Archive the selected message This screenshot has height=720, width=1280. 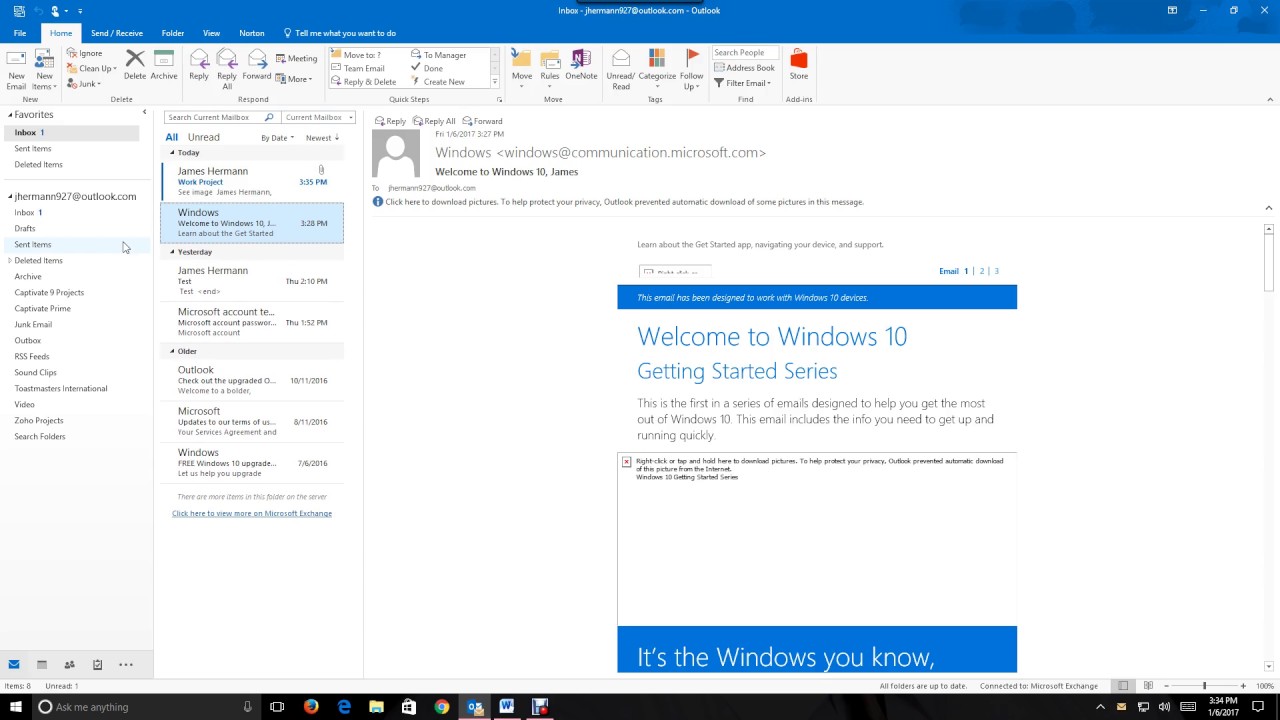click(164, 65)
